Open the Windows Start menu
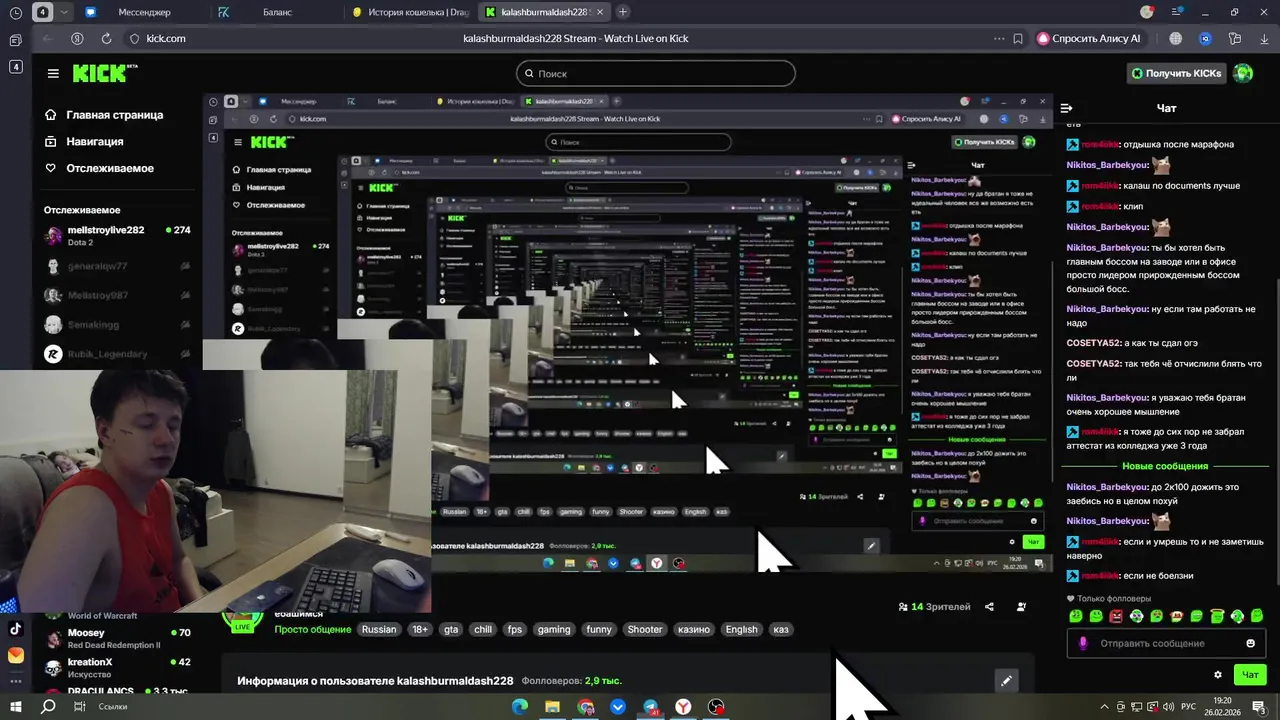Viewport: 1280px width, 720px height. (x=16, y=707)
